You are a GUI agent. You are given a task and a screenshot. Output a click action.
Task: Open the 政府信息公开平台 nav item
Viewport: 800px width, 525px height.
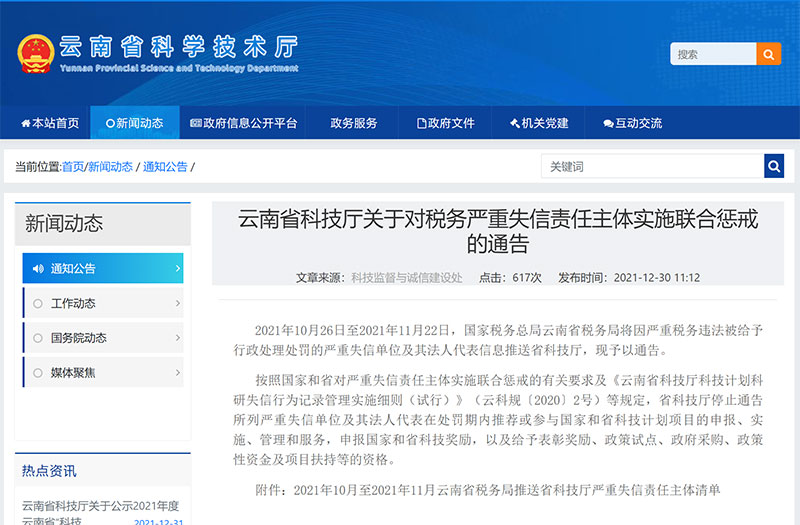click(243, 123)
